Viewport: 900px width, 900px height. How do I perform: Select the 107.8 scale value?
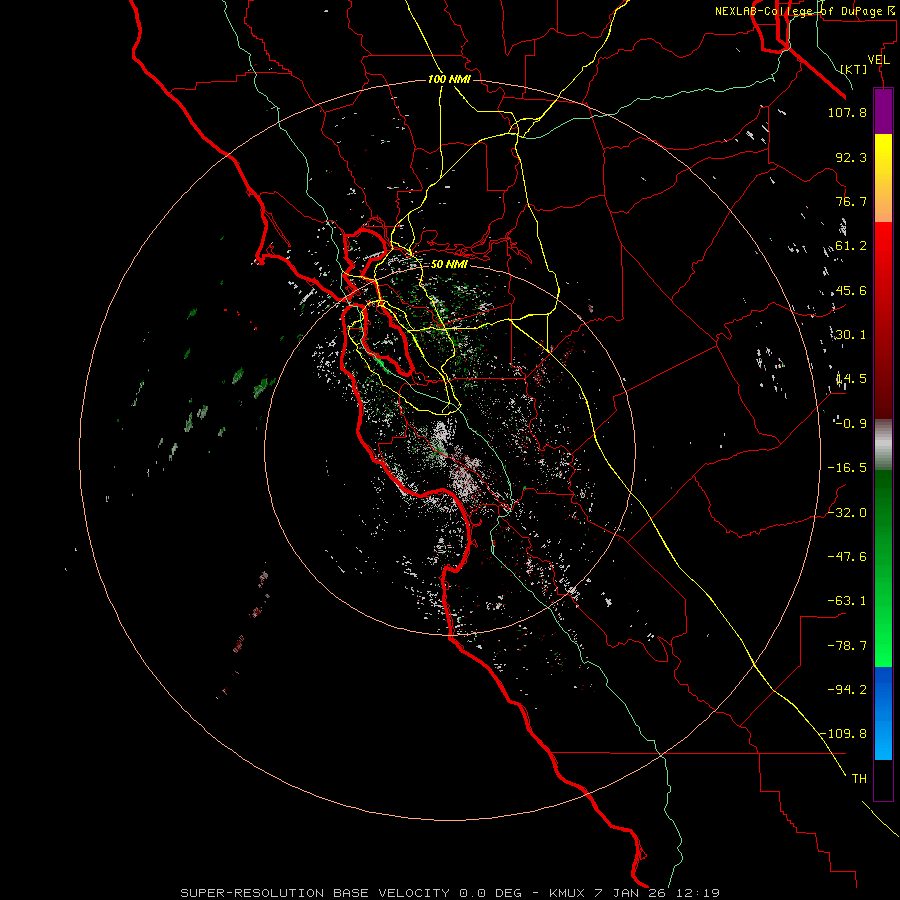[847, 112]
